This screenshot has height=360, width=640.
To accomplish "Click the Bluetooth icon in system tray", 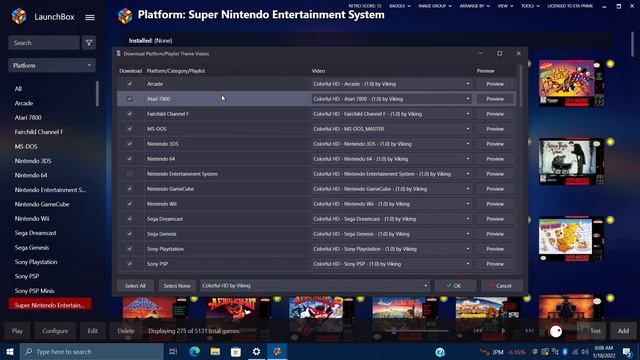I will coord(565,352).
